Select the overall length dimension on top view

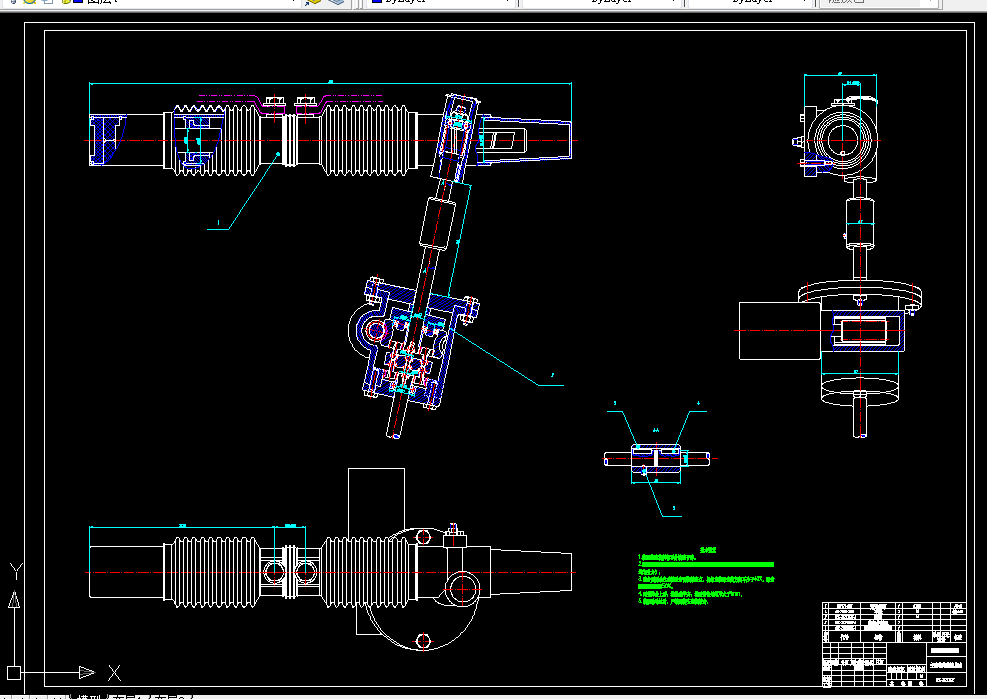[330, 82]
